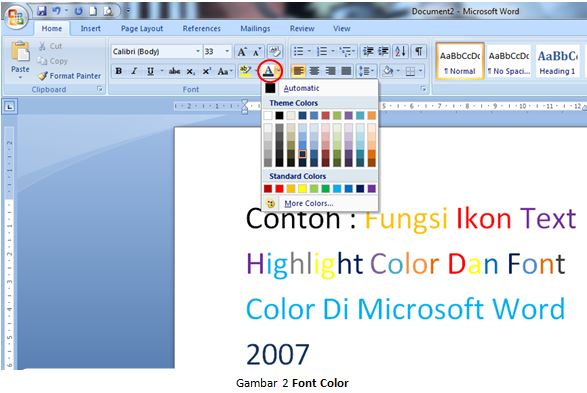Viewport: 587px width, 393px height.
Task: Go to the Review tab
Action: (302, 28)
